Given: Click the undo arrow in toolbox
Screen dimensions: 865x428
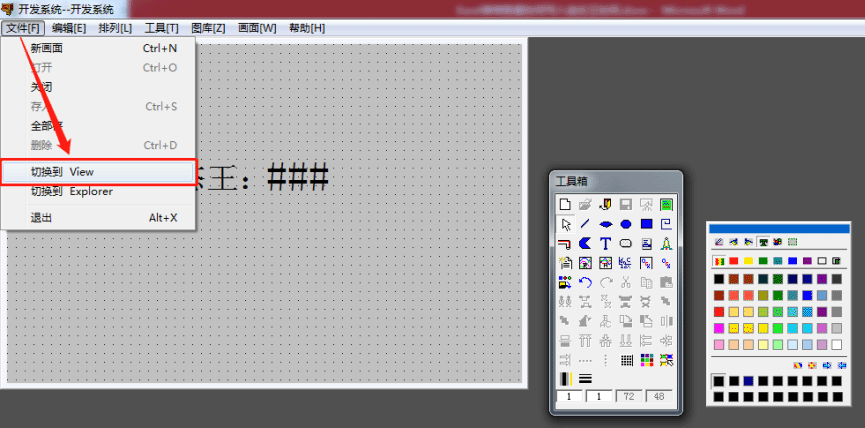Looking at the screenshot, I should (585, 283).
